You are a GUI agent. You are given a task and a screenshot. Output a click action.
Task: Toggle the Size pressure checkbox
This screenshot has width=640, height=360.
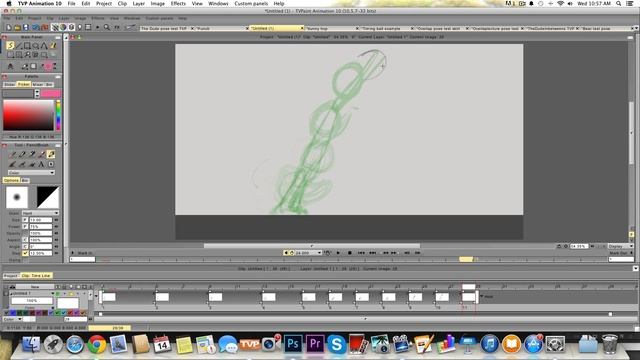(25, 220)
